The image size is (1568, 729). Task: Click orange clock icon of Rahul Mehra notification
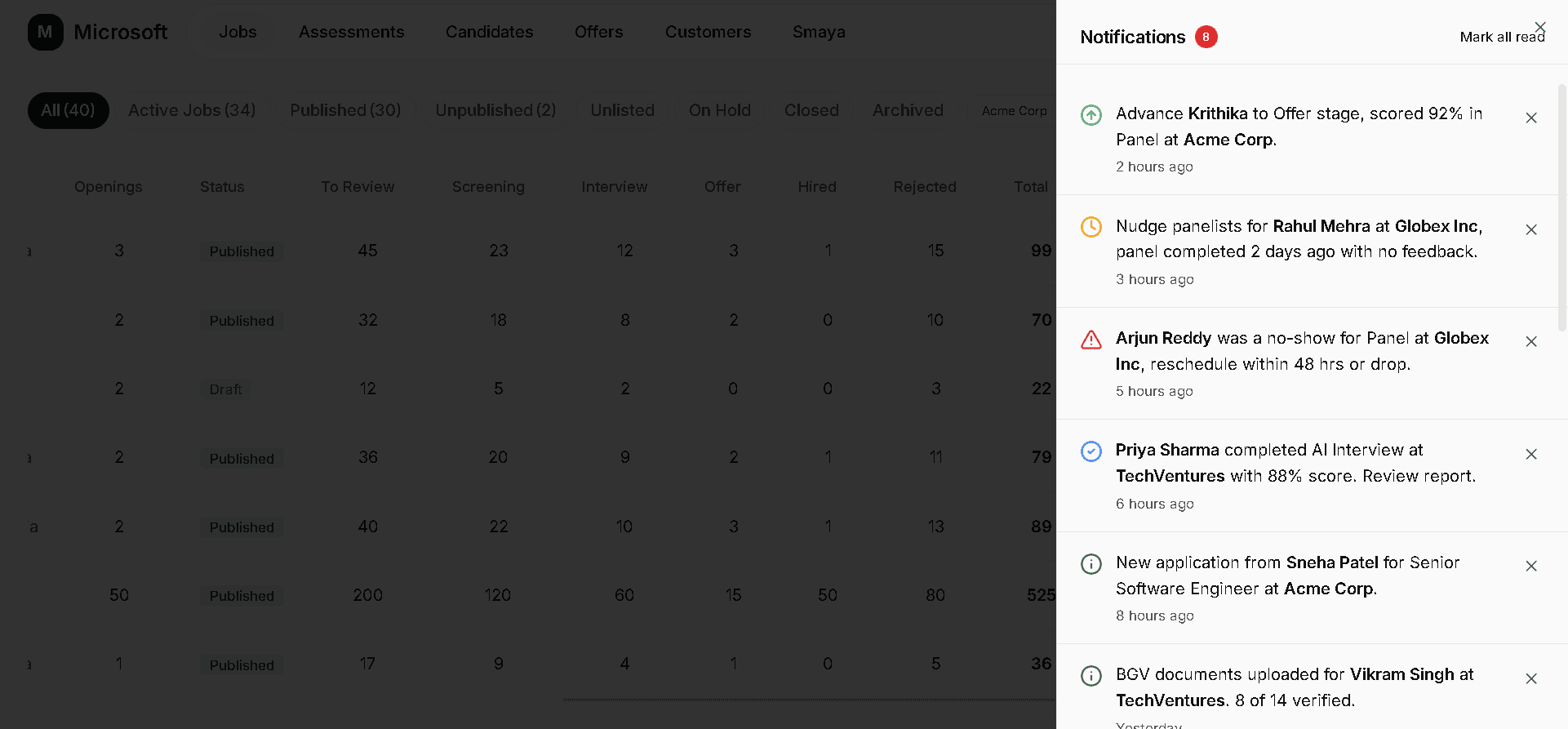(x=1090, y=226)
